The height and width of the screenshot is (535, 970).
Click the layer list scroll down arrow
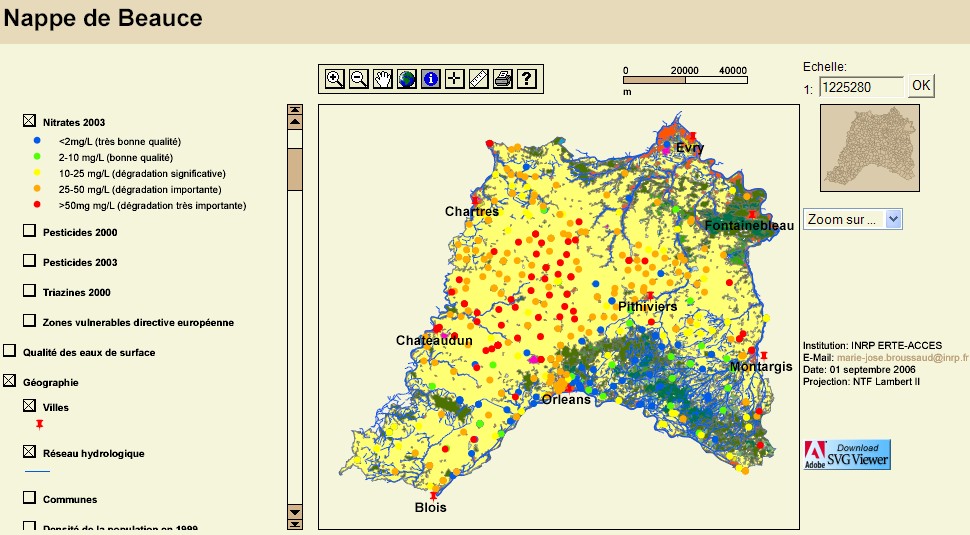point(295,513)
